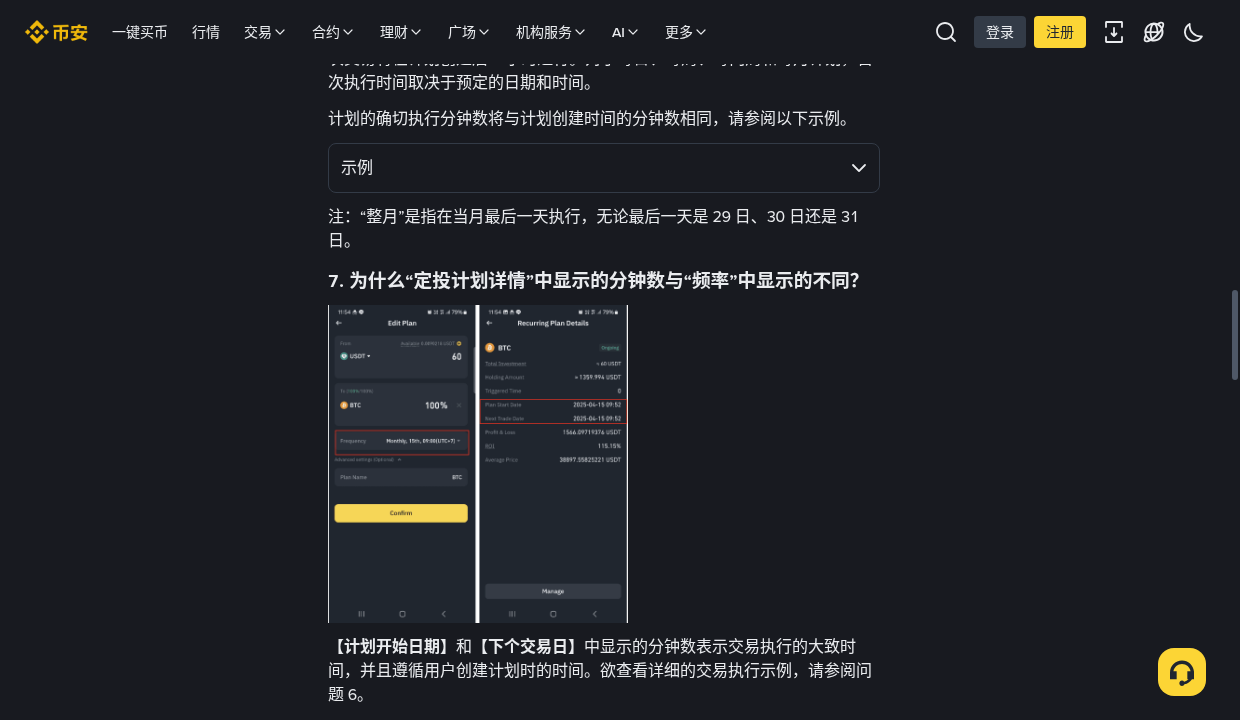Expand the 理财 dropdown menu

point(401,32)
